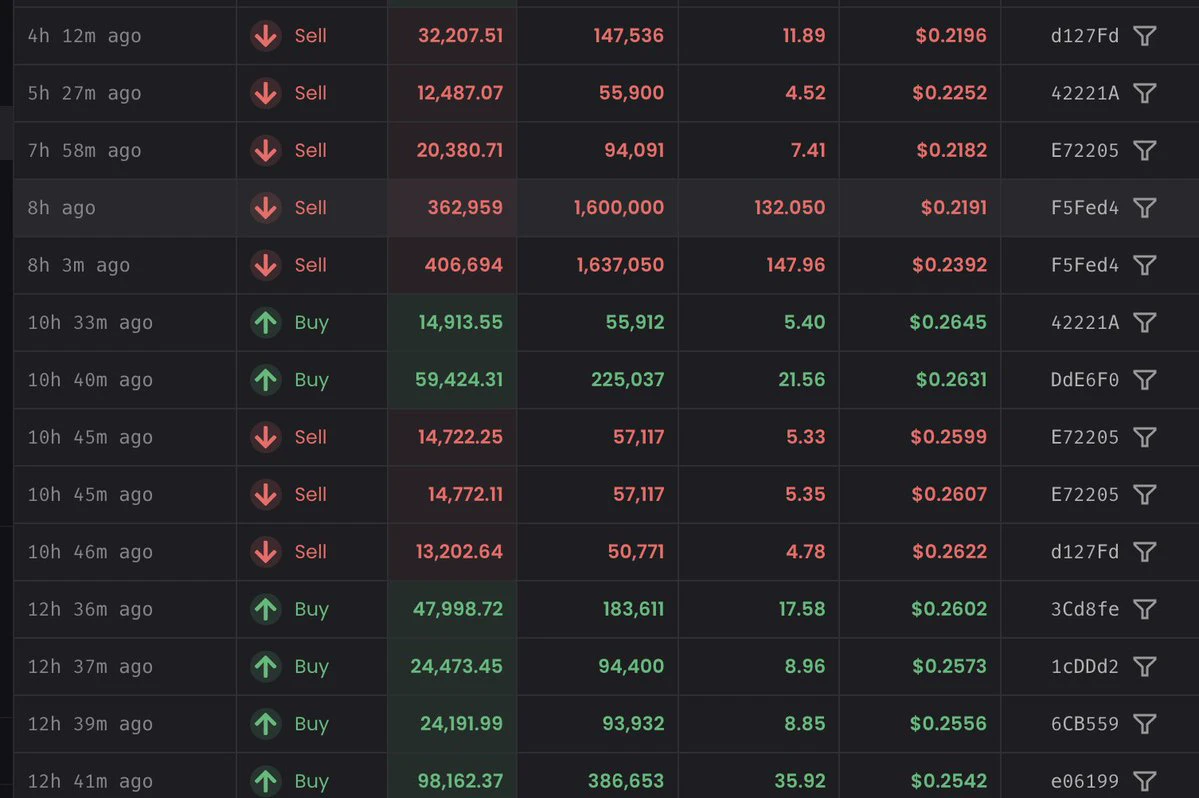Click the "Sell" label in 7h 58m row
The width and height of the screenshot is (1199, 798).
(x=310, y=151)
